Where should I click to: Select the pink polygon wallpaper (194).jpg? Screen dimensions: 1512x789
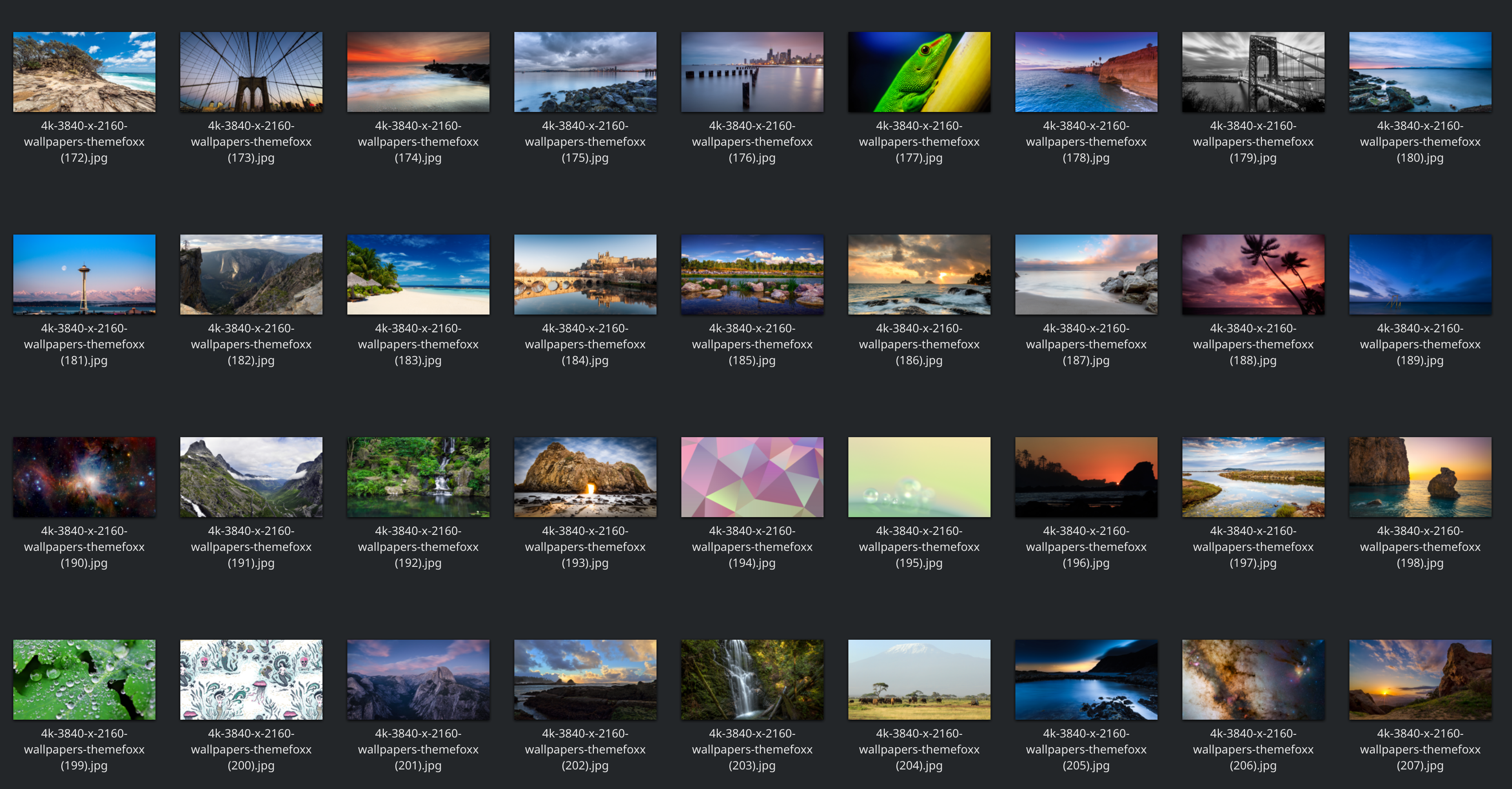[x=752, y=477]
